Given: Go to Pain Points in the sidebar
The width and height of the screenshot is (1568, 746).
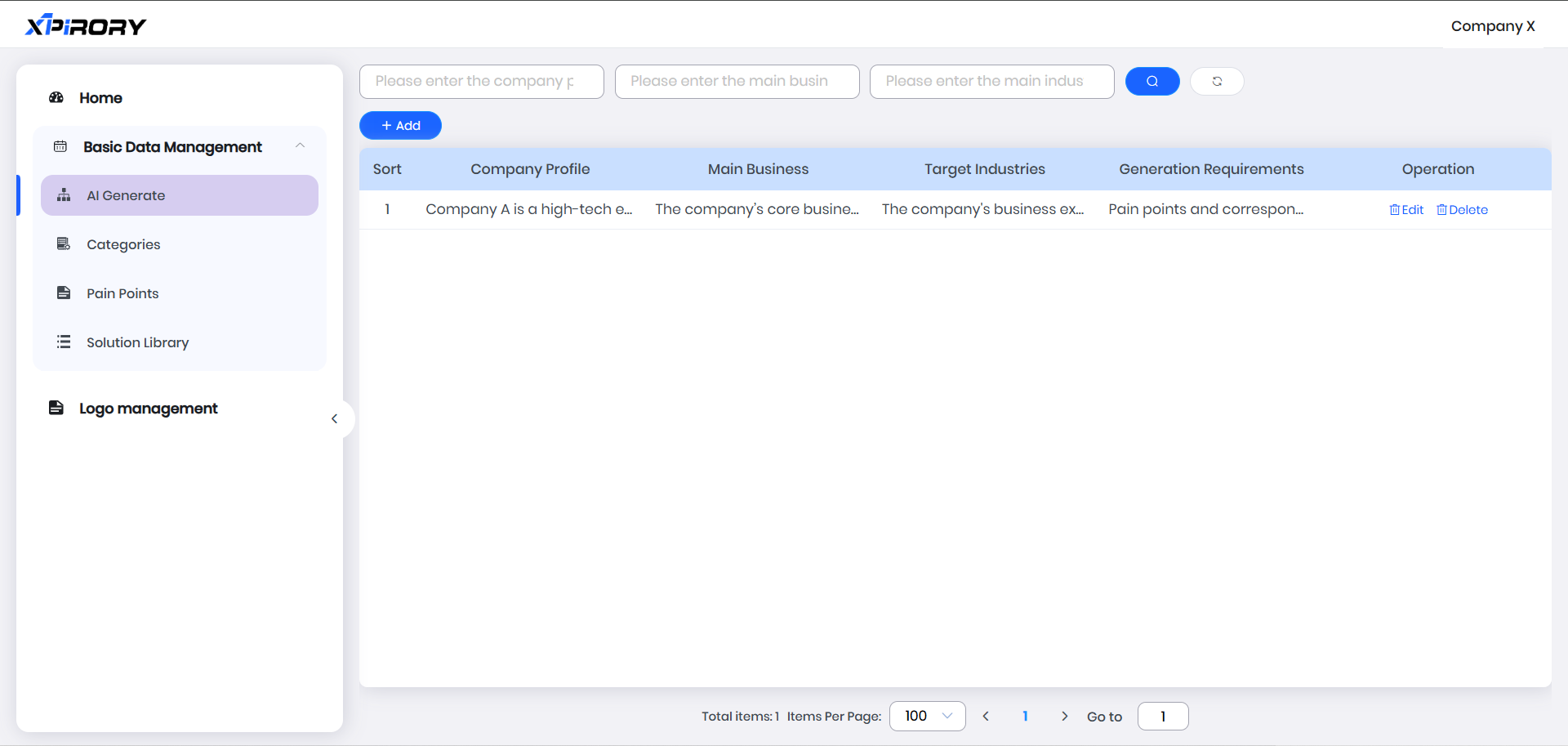Looking at the screenshot, I should click(x=122, y=293).
